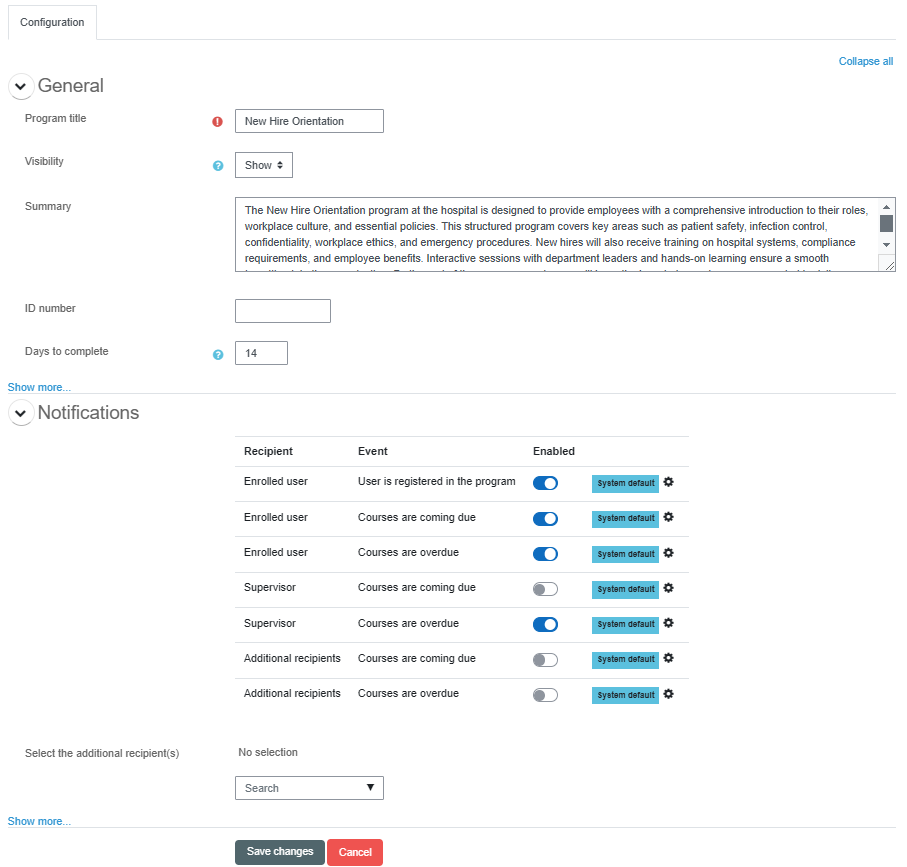Screen dimensions: 907x867
Task: Open settings gear for Enrolled user 'coming due'
Action: coord(669,517)
